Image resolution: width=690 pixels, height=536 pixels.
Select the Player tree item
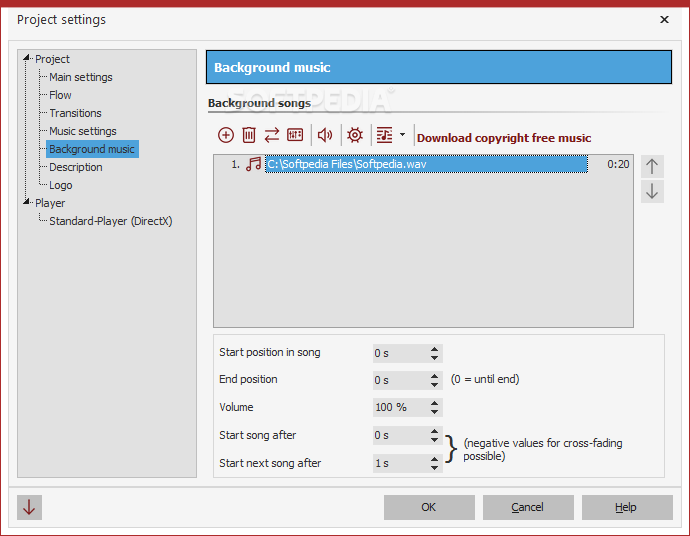click(50, 203)
